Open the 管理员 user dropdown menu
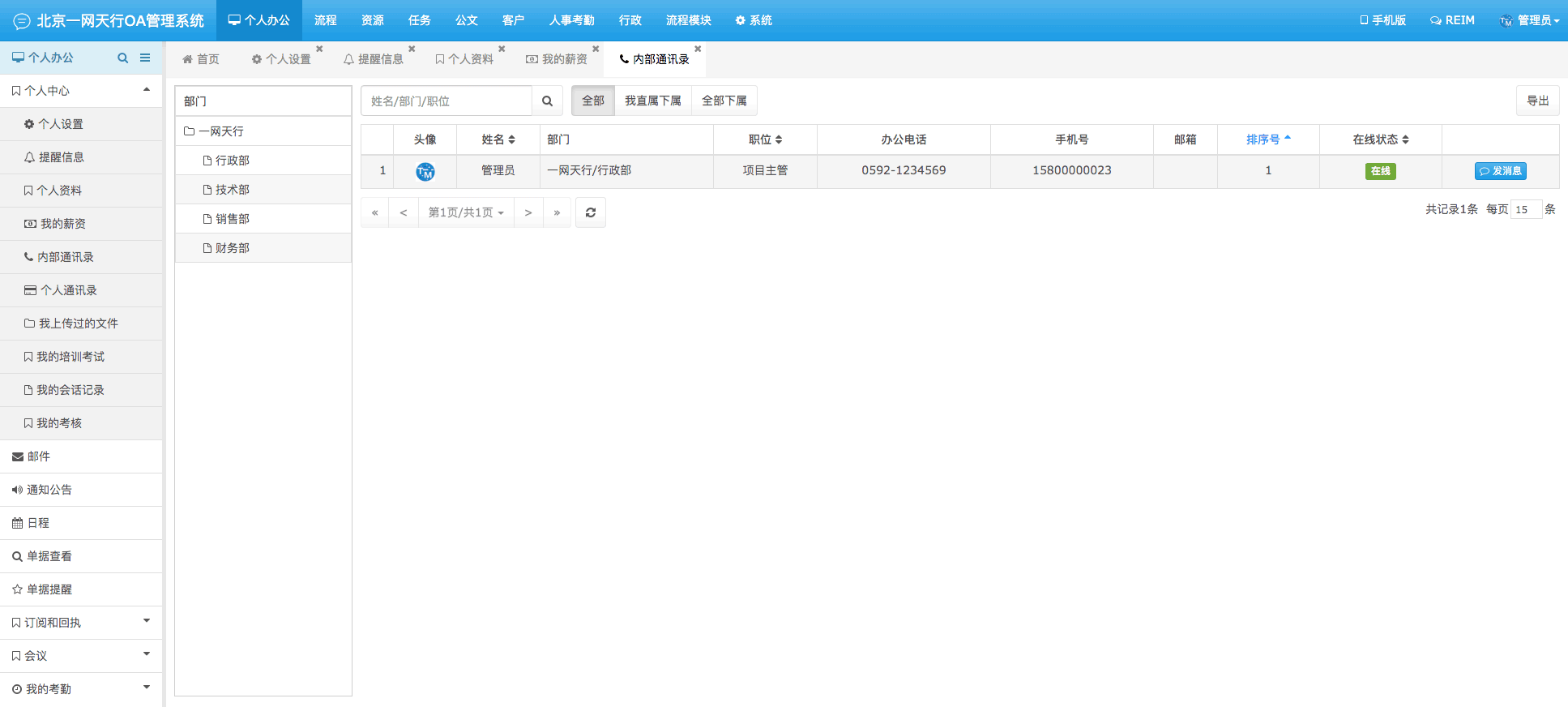Screen dimensions: 1568x707 [x=1529, y=20]
